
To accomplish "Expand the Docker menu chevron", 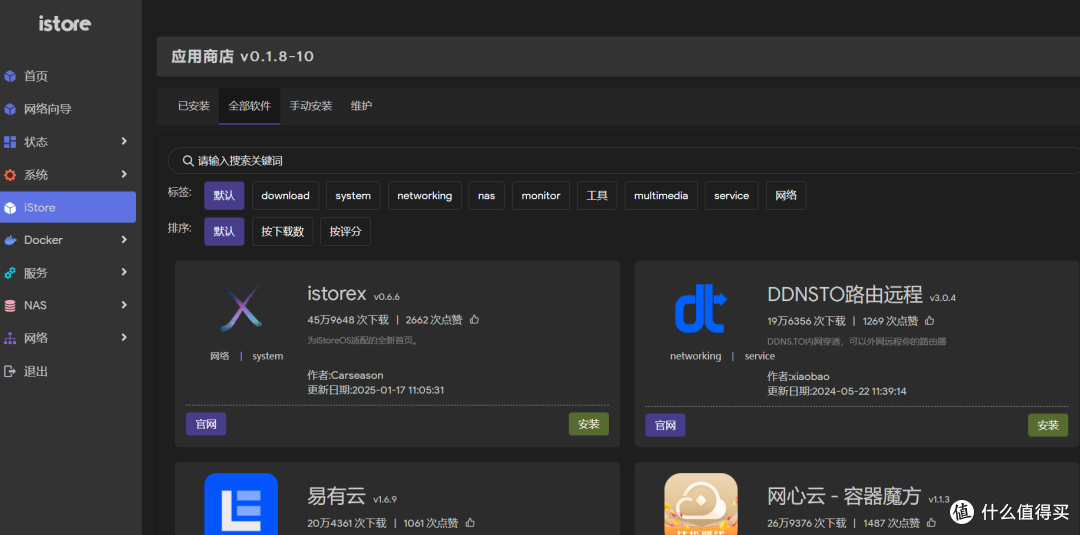I will pos(124,240).
